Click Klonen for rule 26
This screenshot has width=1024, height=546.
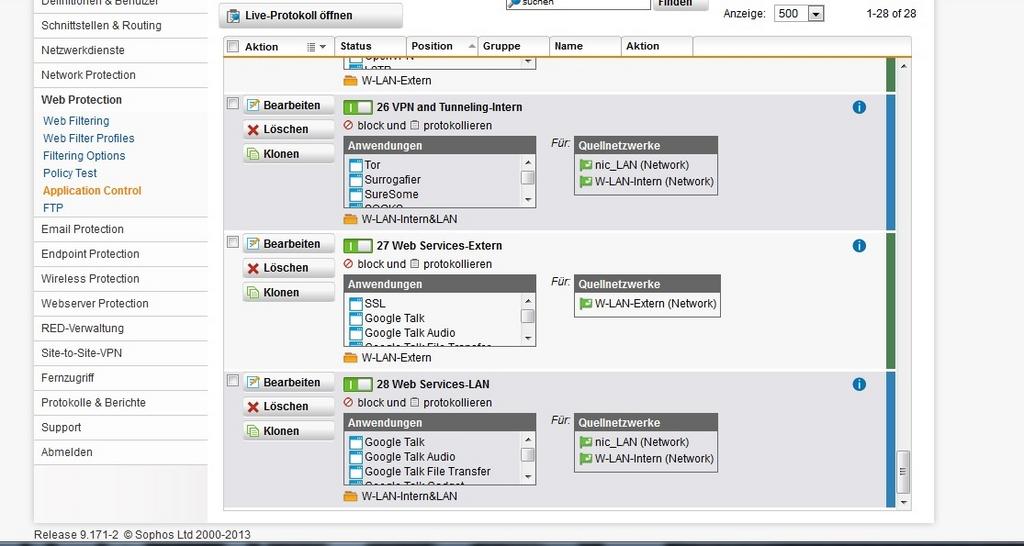289,154
